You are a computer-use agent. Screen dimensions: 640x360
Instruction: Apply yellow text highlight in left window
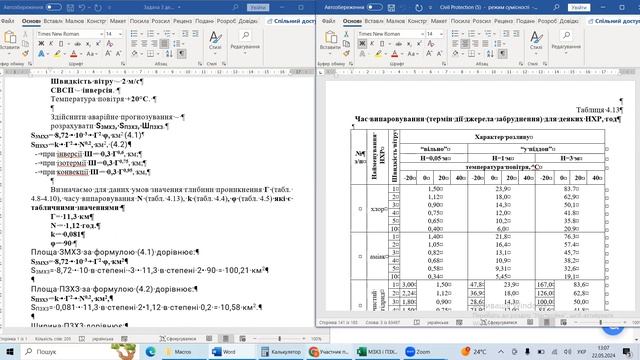tap(56, 53)
